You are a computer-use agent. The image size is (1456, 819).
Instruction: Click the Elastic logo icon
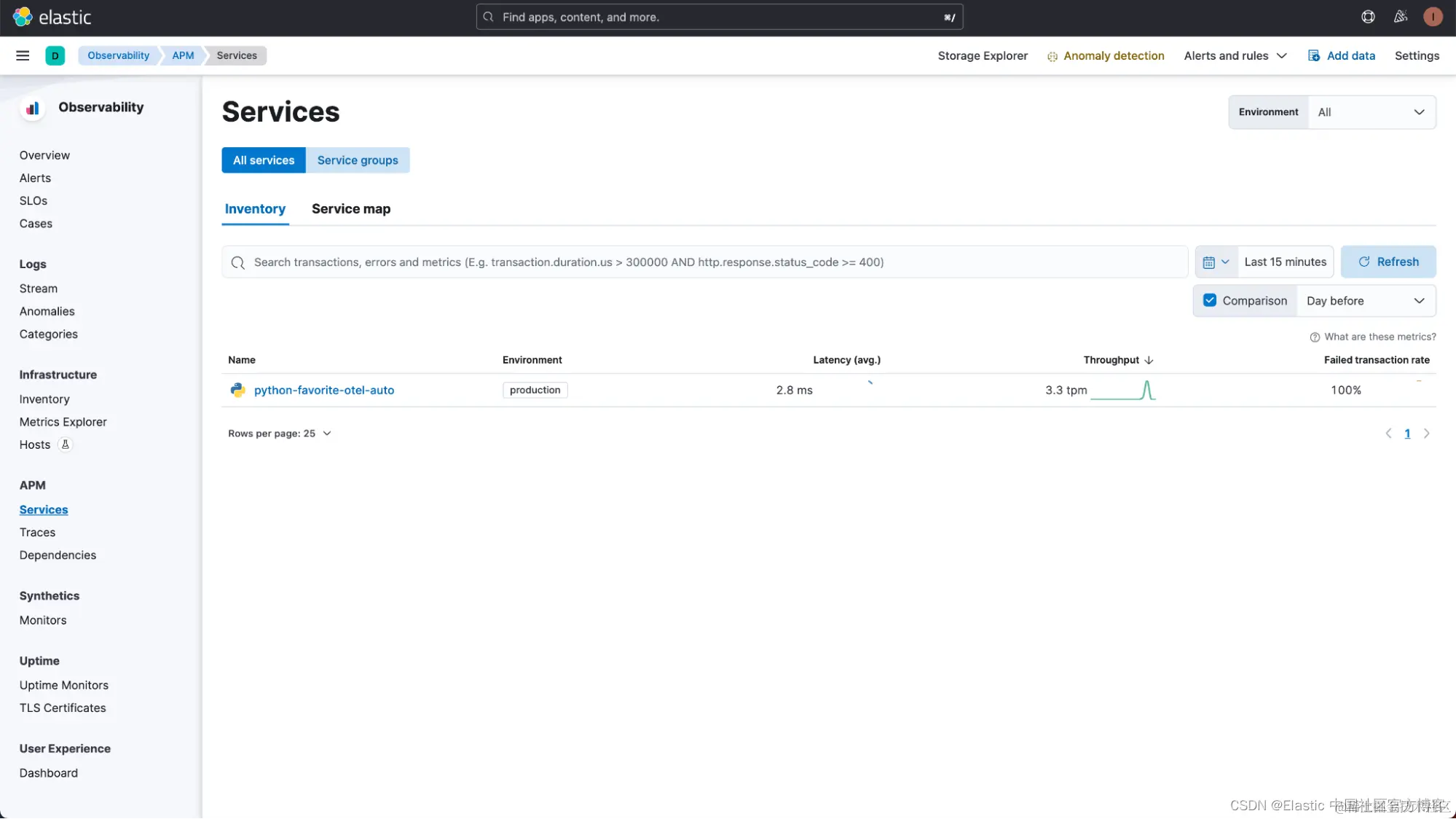23,17
